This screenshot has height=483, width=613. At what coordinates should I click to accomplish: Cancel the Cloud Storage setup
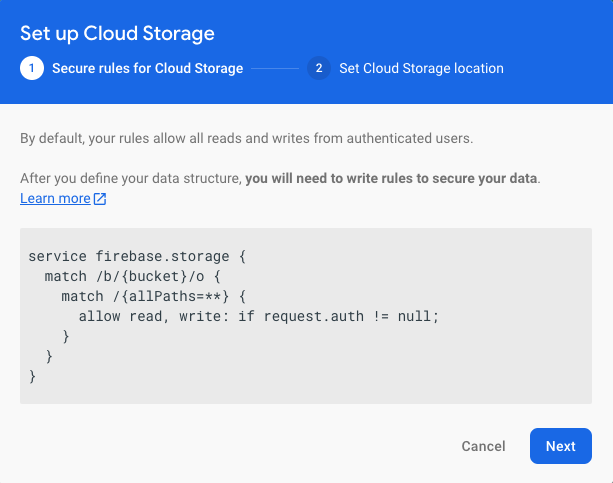coord(482,446)
